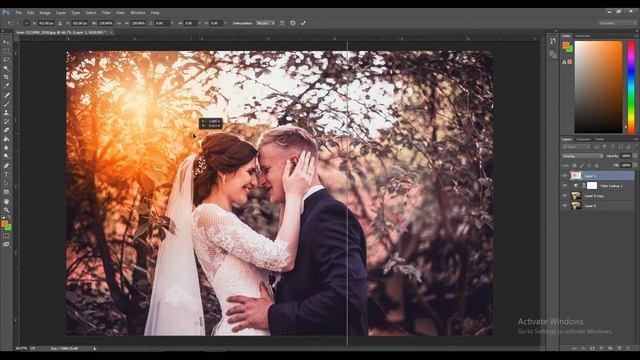Viewport: 640px width, 360px height.
Task: Select the Healing Brush tool
Action: (x=6, y=95)
